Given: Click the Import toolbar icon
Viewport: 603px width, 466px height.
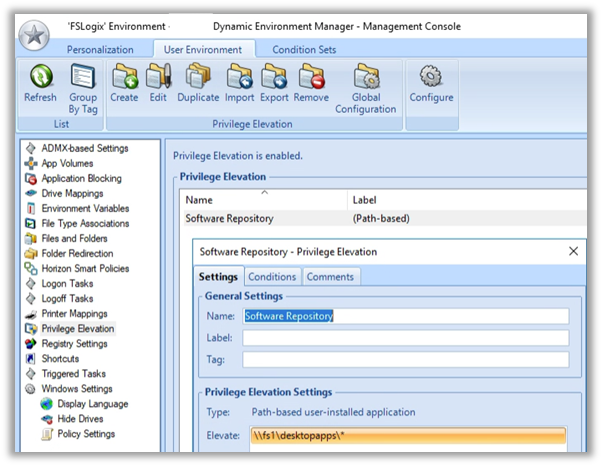Looking at the screenshot, I should (x=239, y=77).
